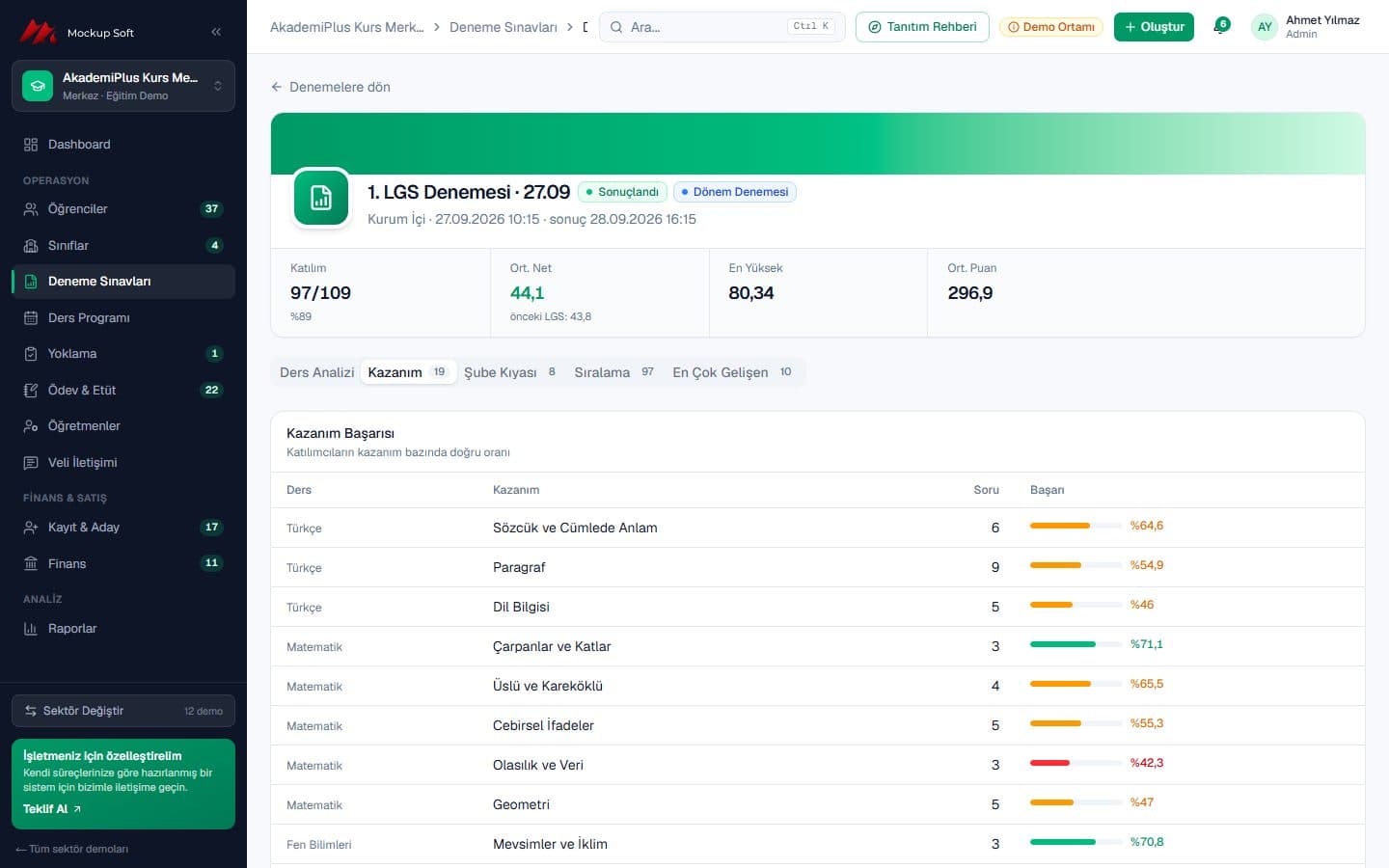Screen dimensions: 1389x868
Task: Open the Ödev & Etüt edit icon
Action: (31, 391)
